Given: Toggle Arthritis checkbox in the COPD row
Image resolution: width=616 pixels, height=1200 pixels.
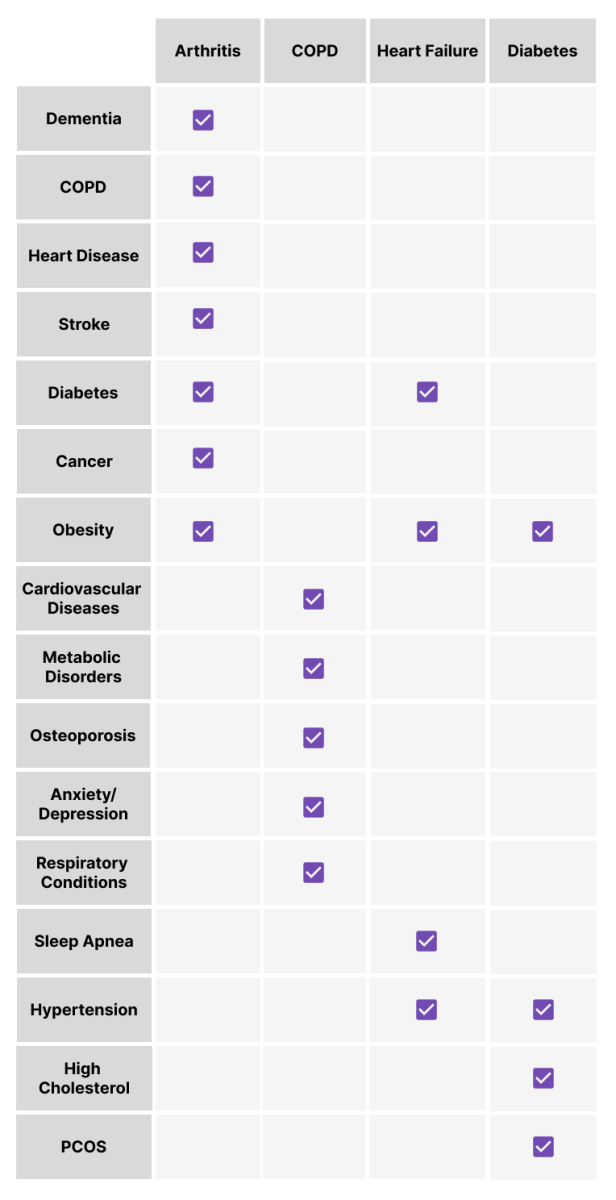Looking at the screenshot, I should click(203, 186).
